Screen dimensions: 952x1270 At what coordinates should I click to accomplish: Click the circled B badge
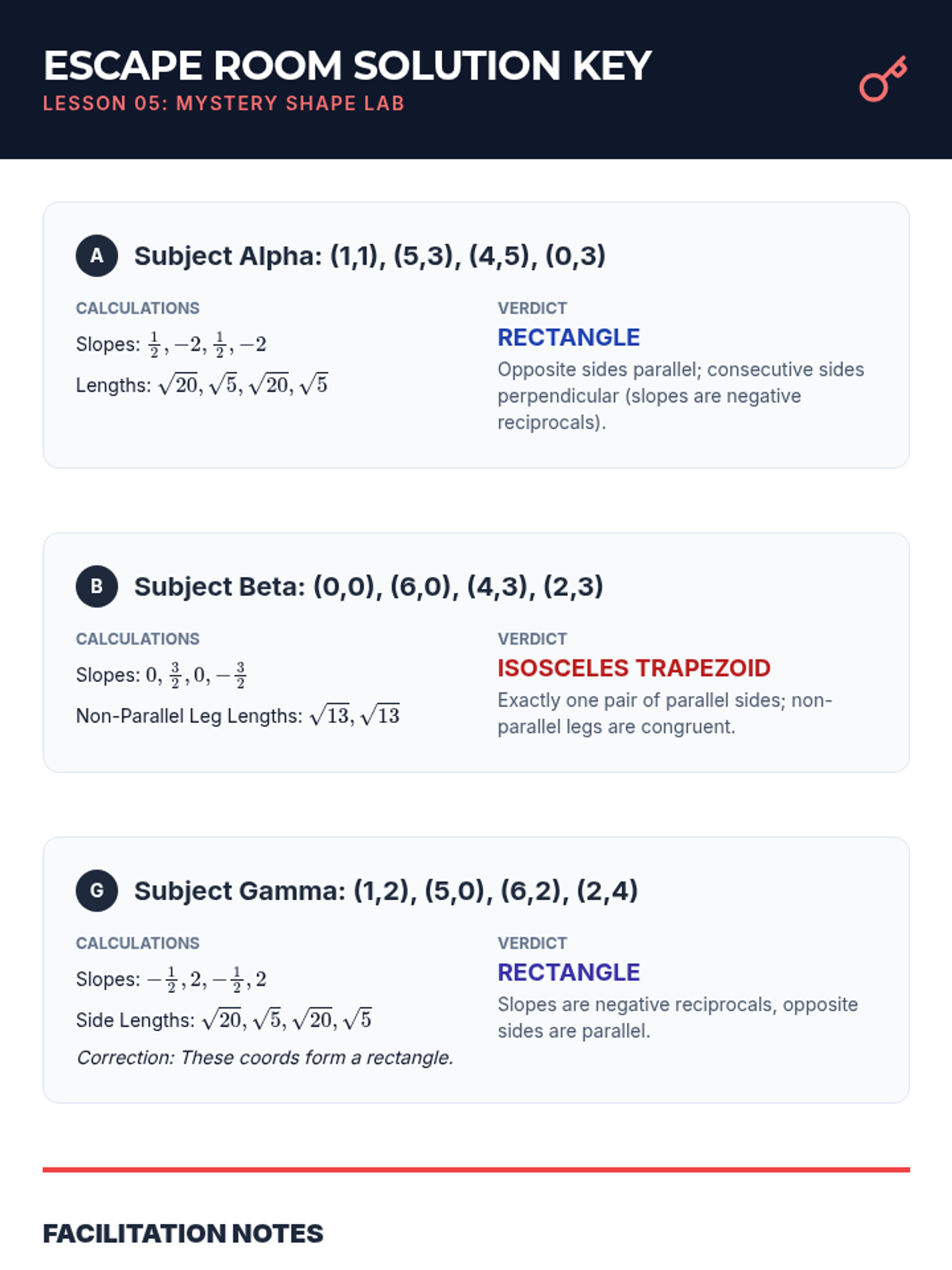[97, 587]
